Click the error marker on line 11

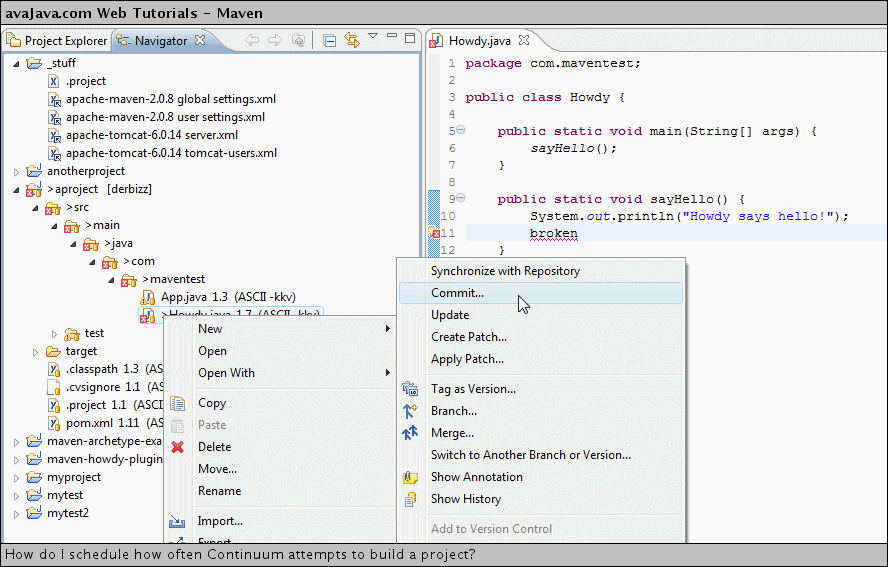coord(433,232)
